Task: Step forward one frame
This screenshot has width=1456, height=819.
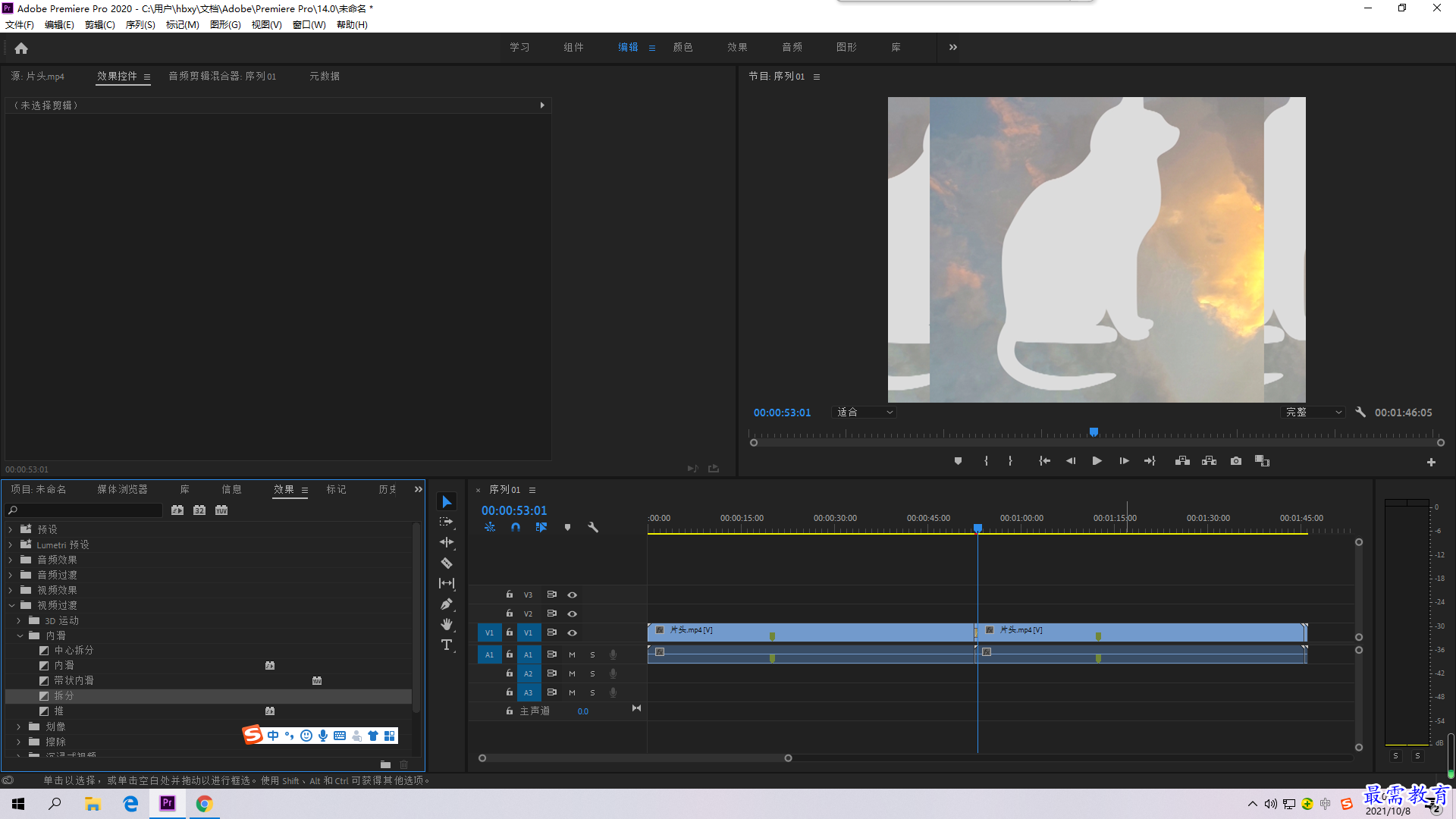Action: pyautogui.click(x=1124, y=461)
